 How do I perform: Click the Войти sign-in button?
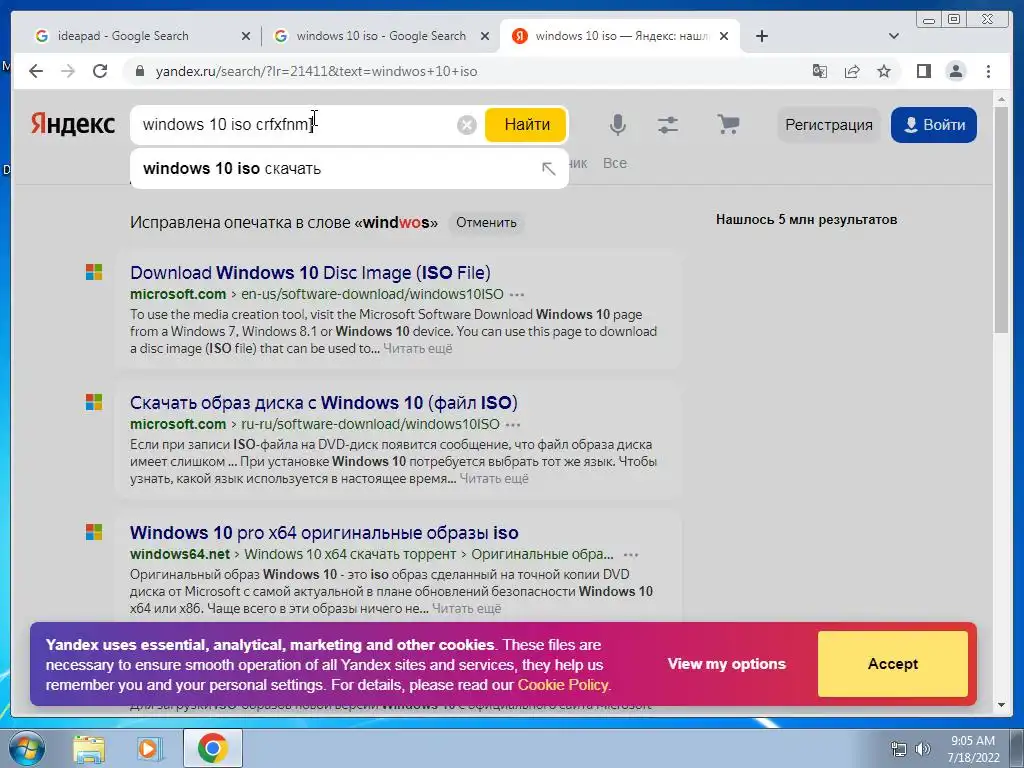pos(934,124)
